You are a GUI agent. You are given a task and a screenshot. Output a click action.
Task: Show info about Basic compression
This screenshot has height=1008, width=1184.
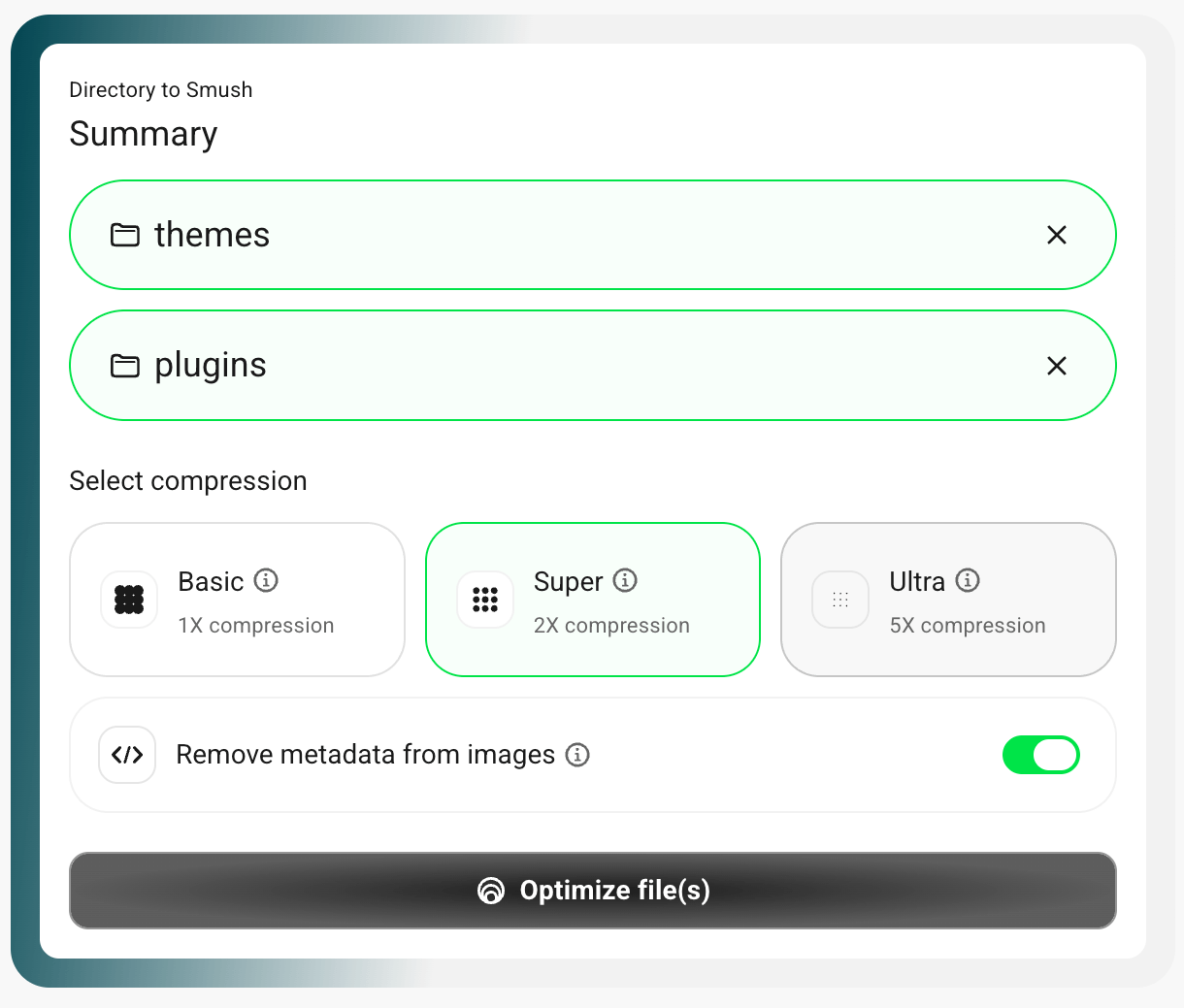click(x=266, y=580)
